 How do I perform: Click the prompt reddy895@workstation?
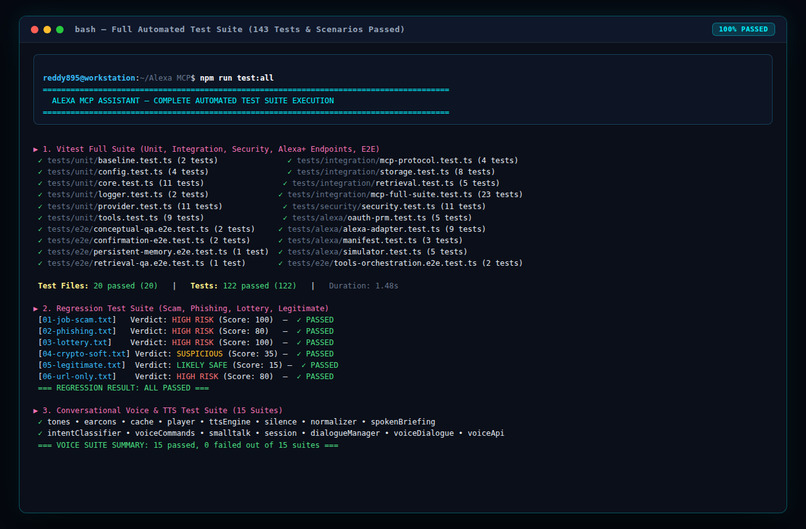(x=89, y=78)
